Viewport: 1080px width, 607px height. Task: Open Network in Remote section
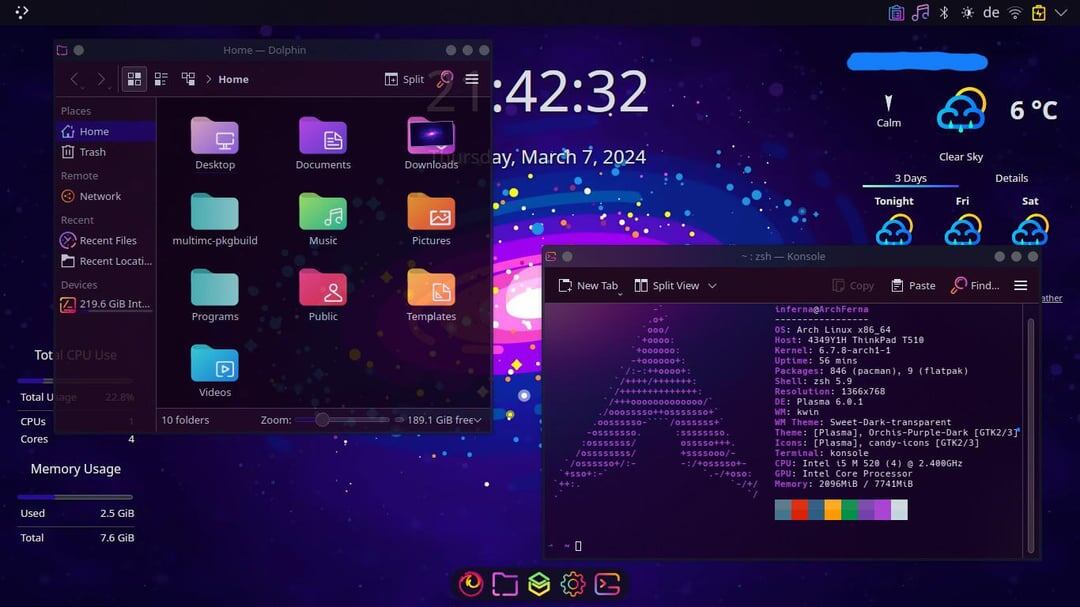tap(106, 196)
